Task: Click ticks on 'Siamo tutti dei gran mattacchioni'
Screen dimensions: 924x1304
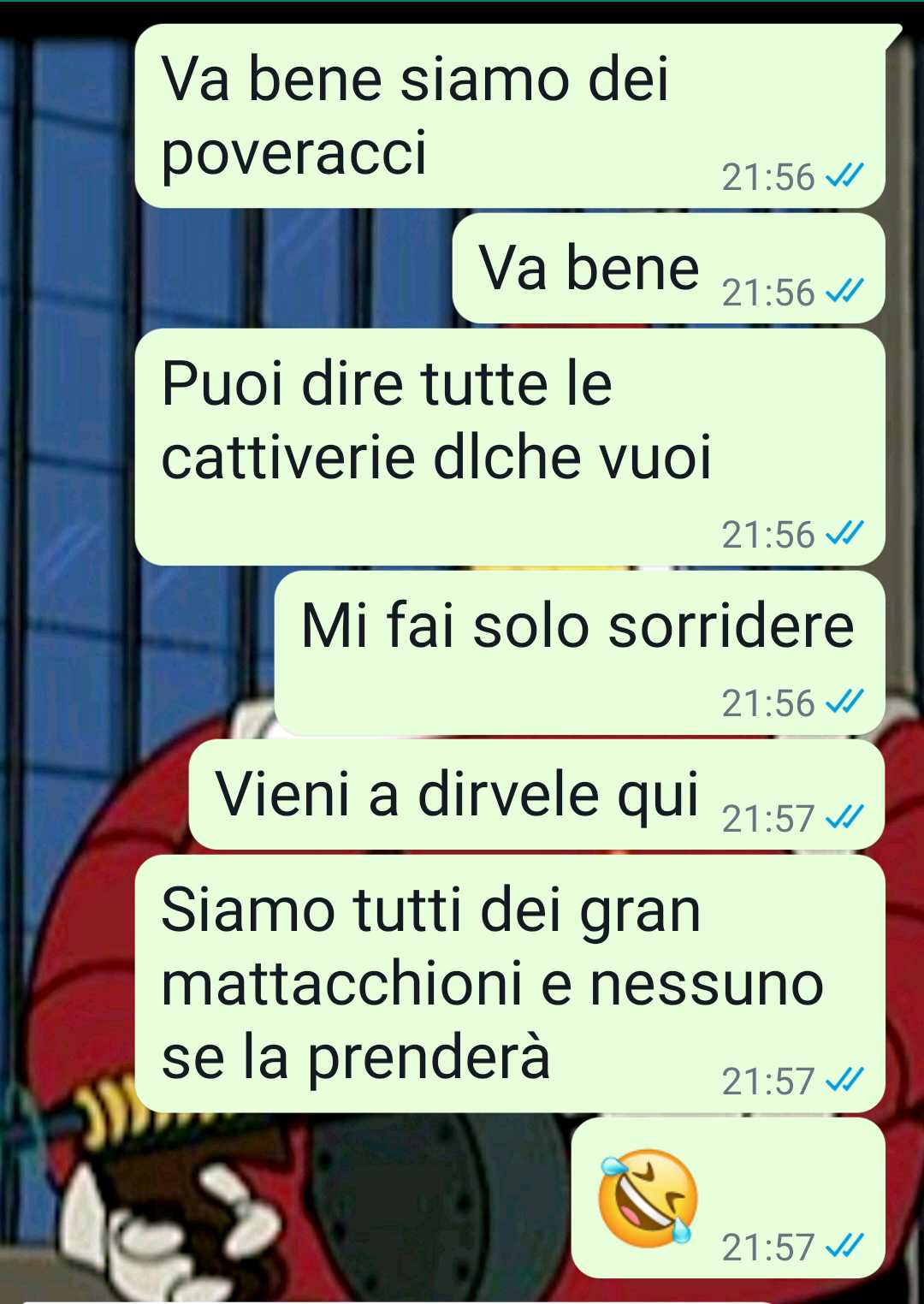Action: tap(844, 1080)
